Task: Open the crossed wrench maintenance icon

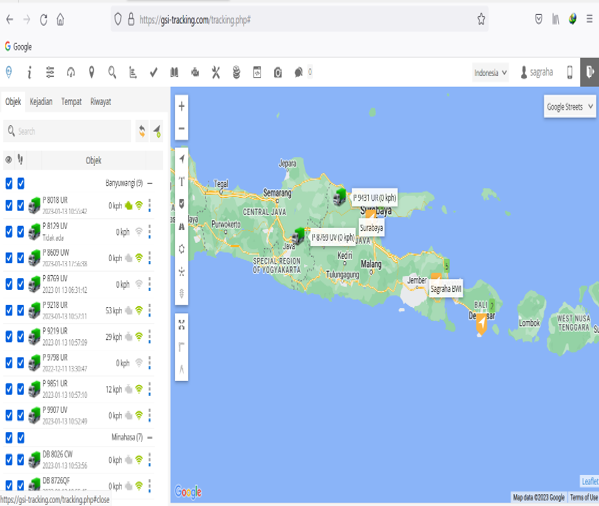Action: (216, 72)
